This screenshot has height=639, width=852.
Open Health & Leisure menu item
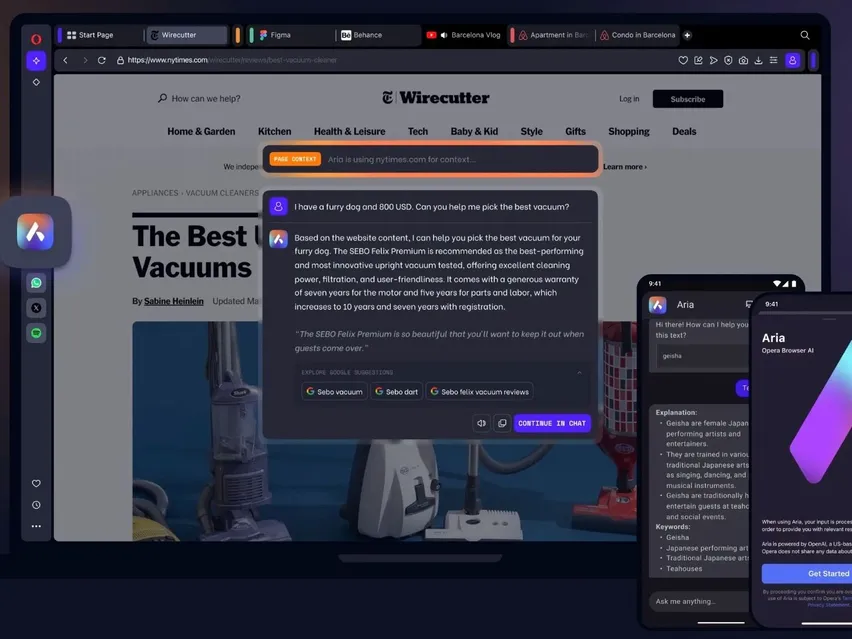(349, 131)
